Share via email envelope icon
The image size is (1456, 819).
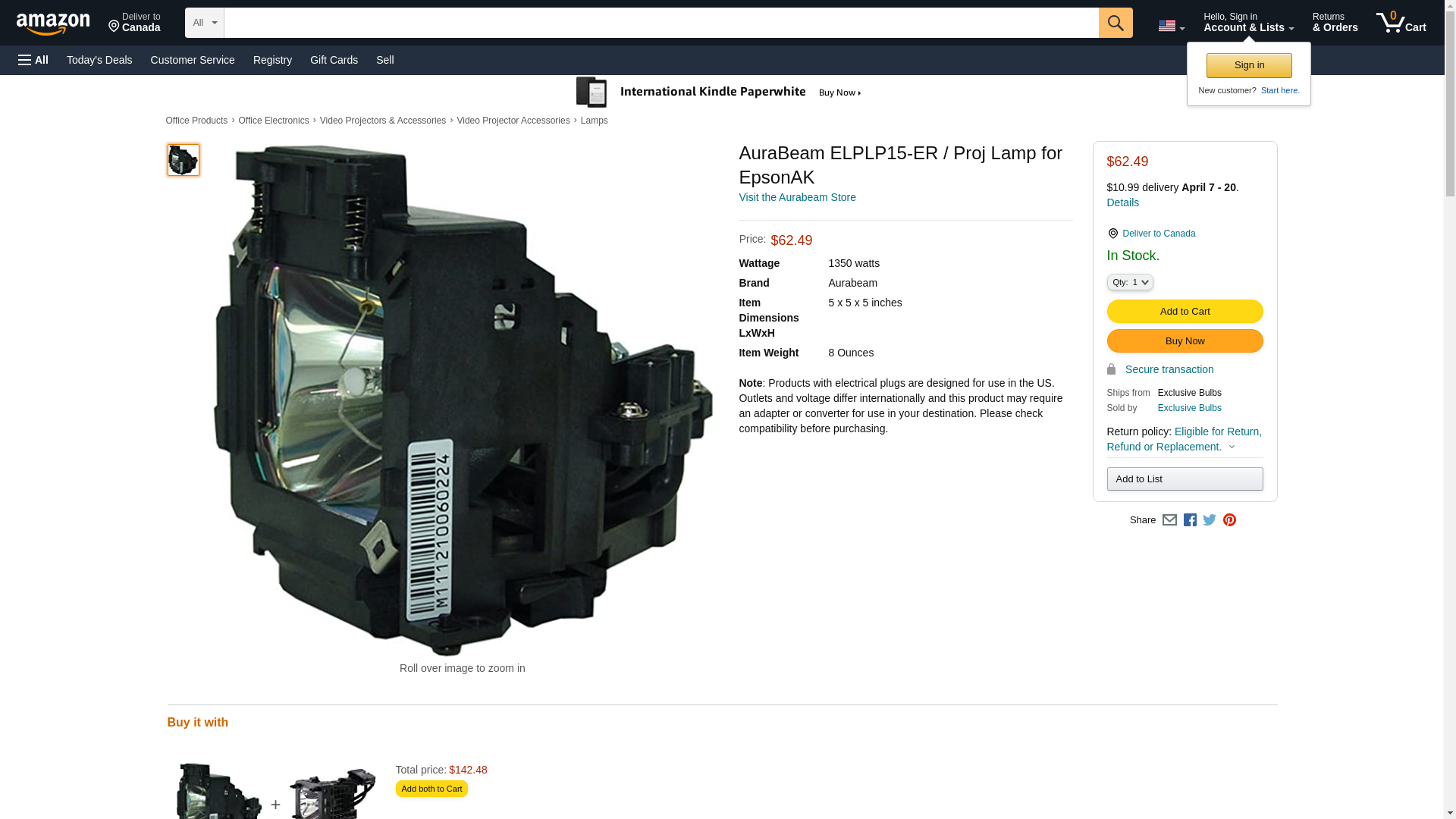pyautogui.click(x=1169, y=520)
